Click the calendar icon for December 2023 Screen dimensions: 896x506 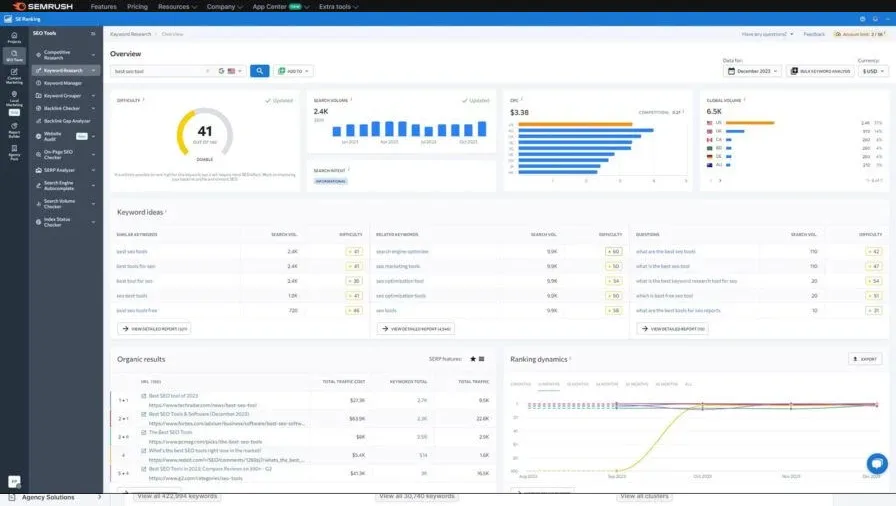click(731, 71)
